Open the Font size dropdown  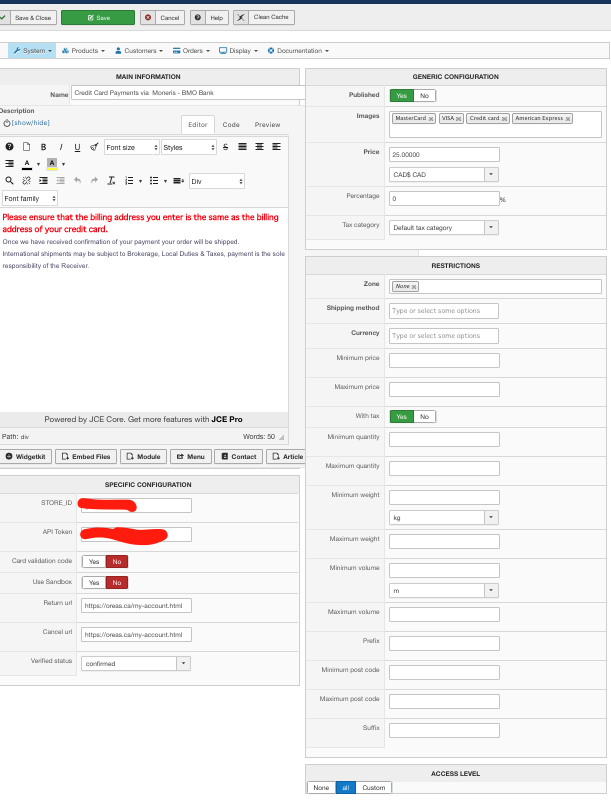click(x=132, y=147)
